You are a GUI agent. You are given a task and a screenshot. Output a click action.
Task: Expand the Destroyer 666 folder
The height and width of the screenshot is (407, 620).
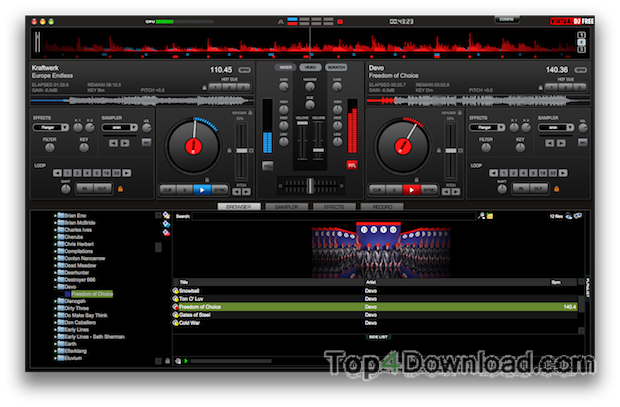(x=55, y=280)
